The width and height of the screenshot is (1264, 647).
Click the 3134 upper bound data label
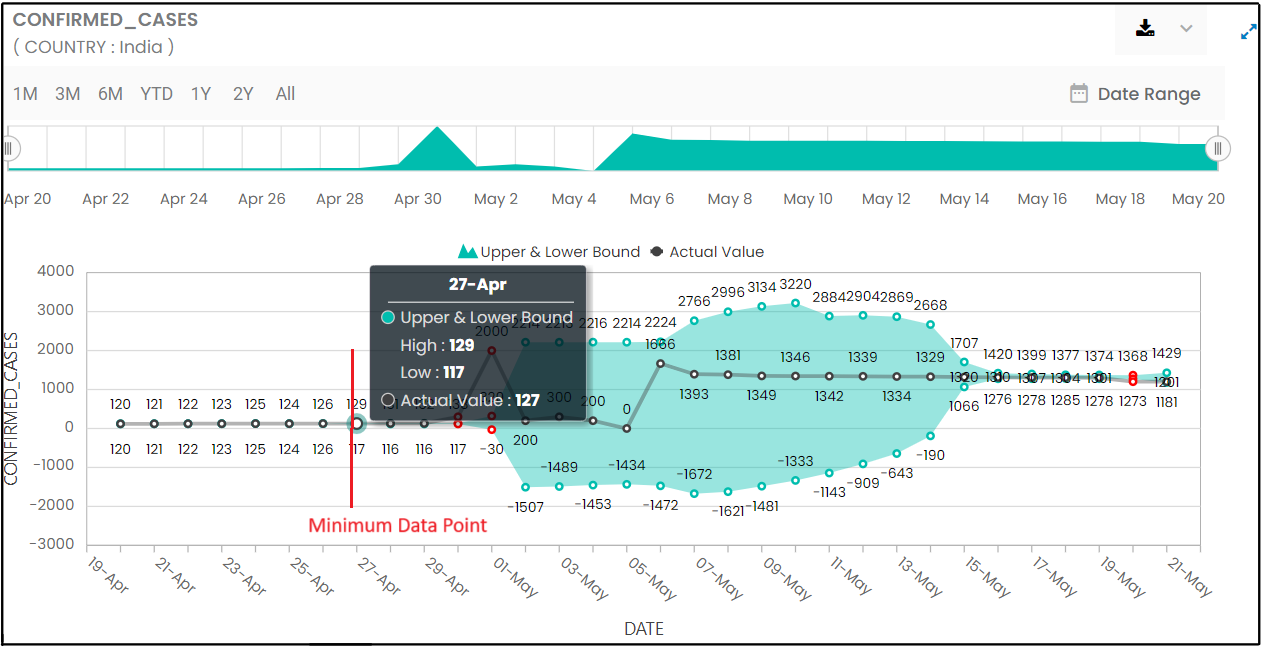762,289
